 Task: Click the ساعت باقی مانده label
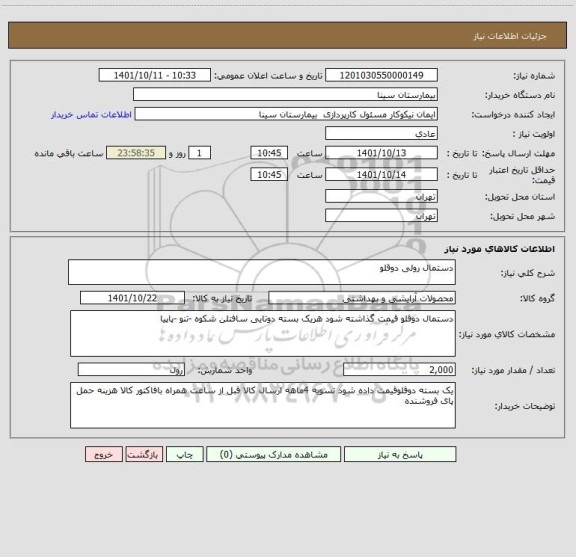tap(69, 153)
